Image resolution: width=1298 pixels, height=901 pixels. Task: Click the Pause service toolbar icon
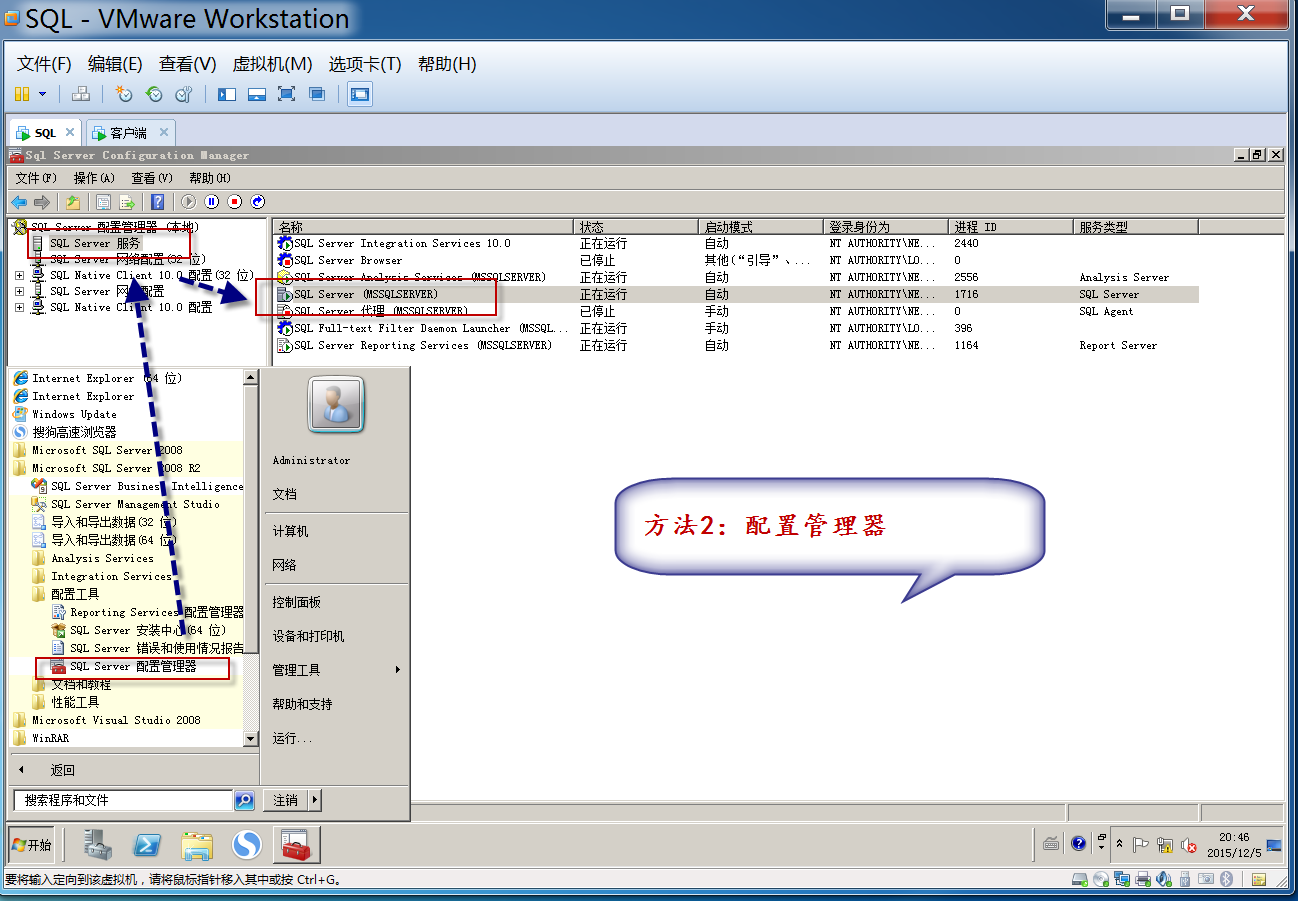click(212, 202)
